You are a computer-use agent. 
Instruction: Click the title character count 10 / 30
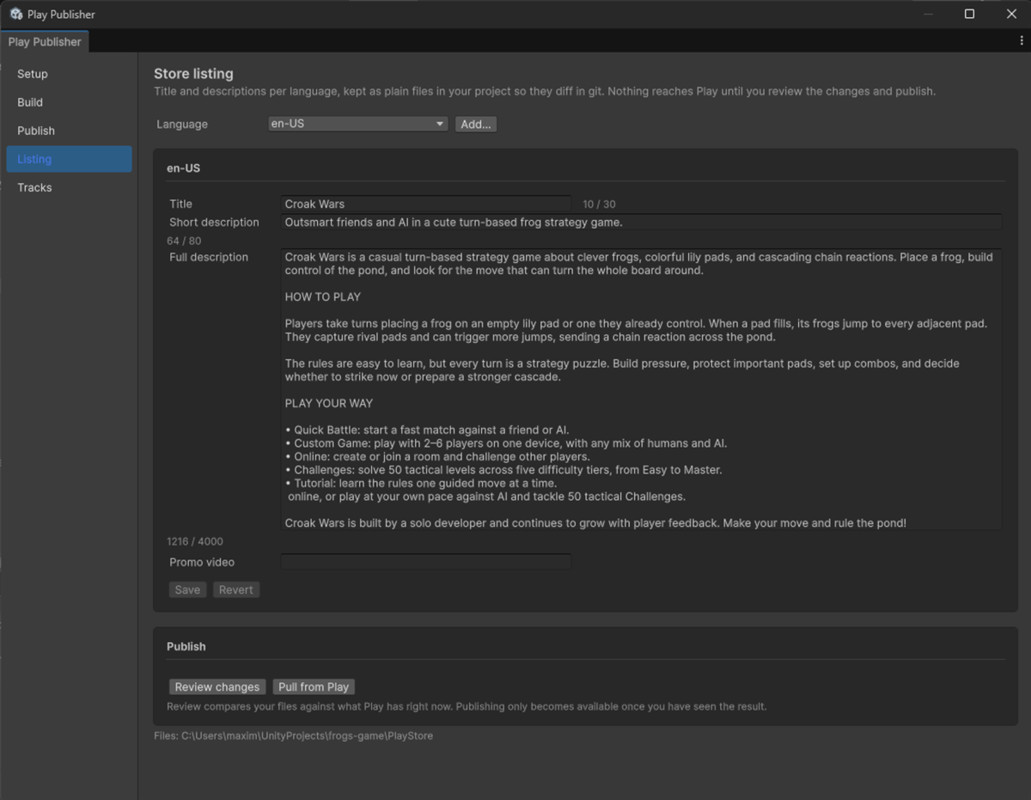(x=599, y=204)
